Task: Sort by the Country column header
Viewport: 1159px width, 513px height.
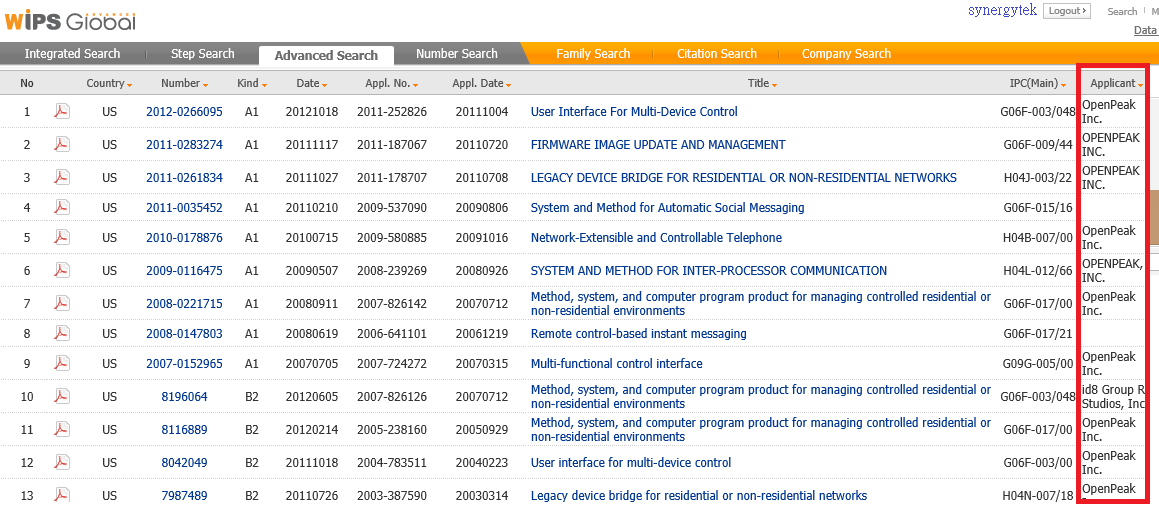Action: click(x=109, y=84)
